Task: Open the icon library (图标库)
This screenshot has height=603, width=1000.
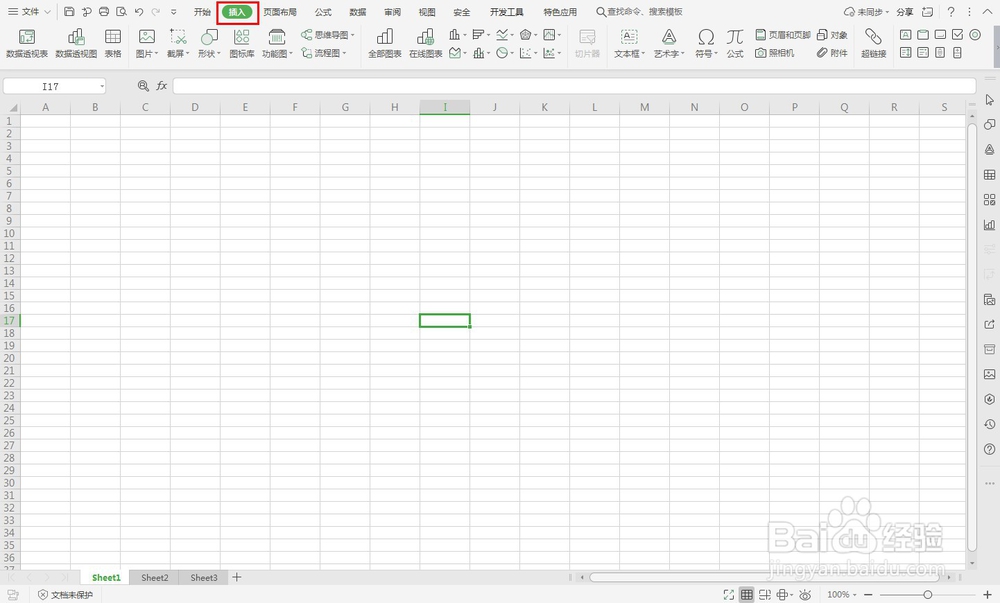Action: tap(242, 44)
